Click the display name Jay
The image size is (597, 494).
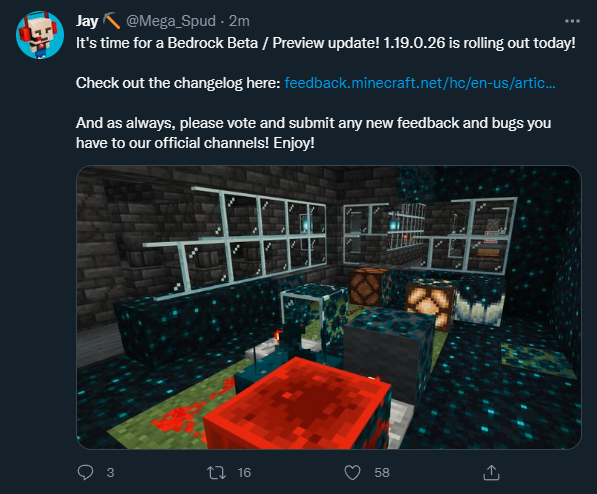coord(87,21)
